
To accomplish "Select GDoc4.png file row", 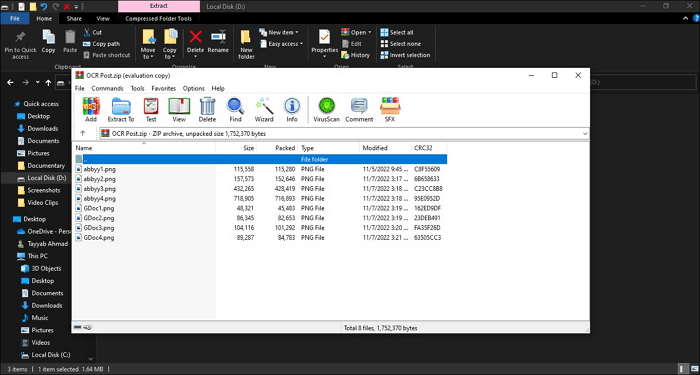I will (259, 238).
